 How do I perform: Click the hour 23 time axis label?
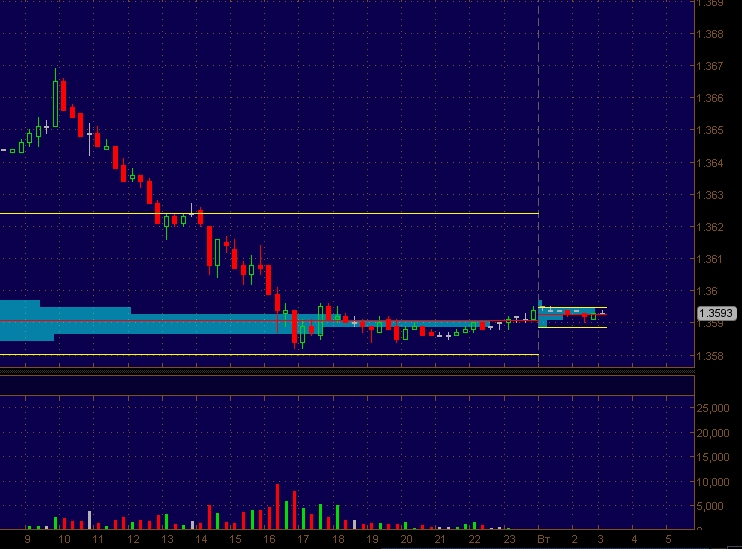(509, 539)
